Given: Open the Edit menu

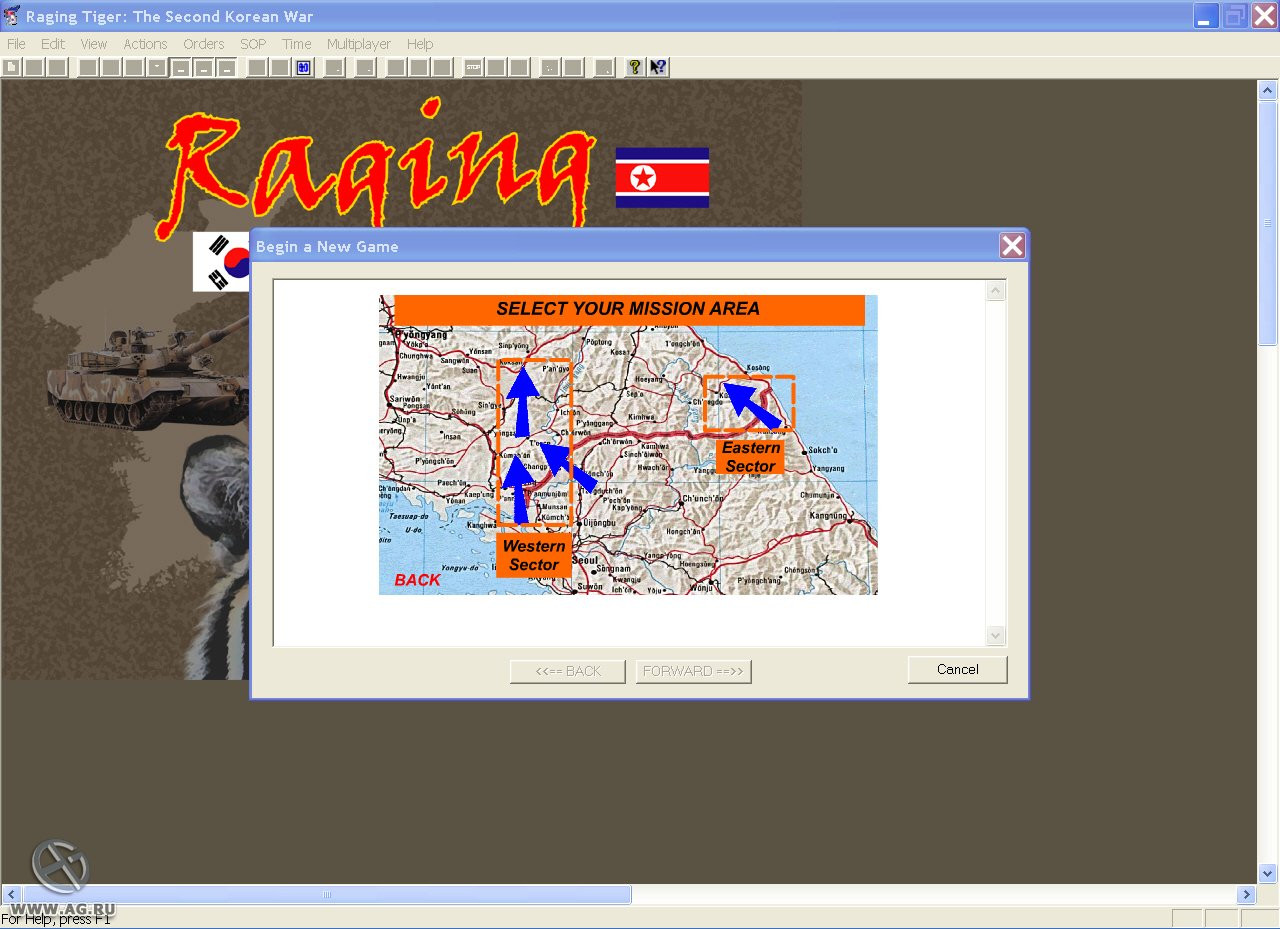Looking at the screenshot, I should point(53,44).
